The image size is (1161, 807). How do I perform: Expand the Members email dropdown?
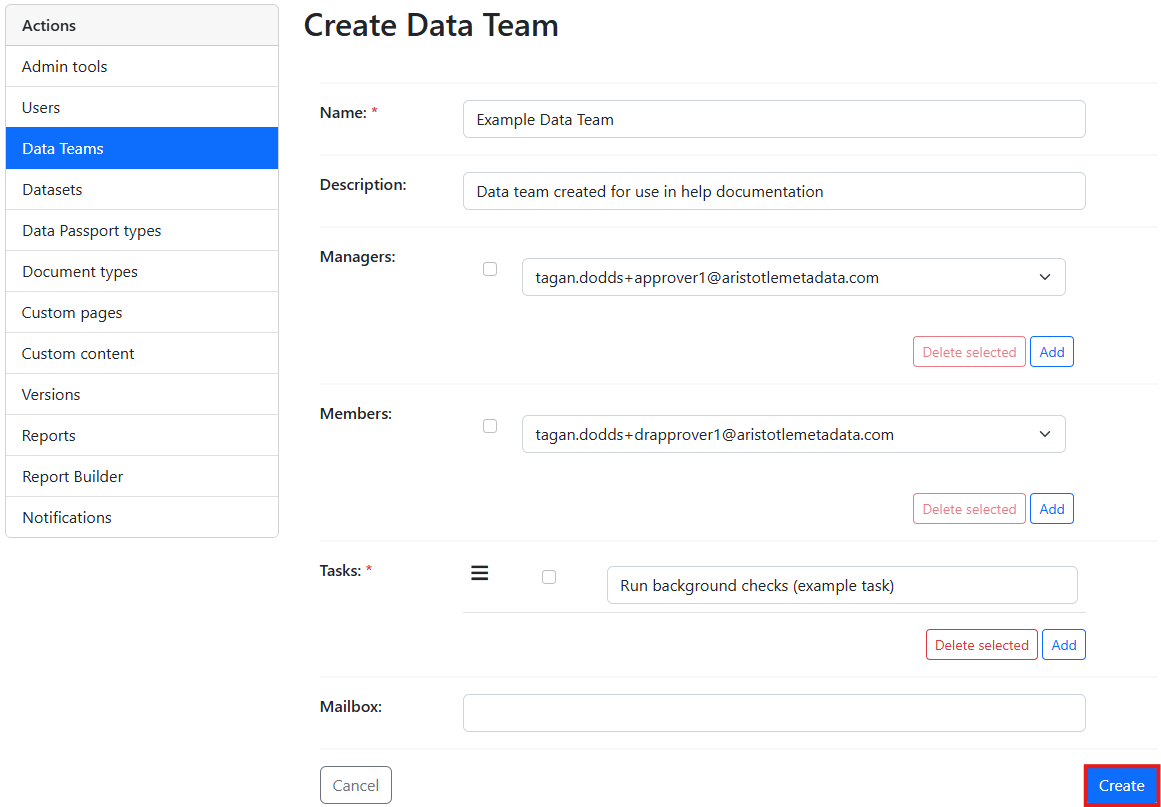click(793, 435)
